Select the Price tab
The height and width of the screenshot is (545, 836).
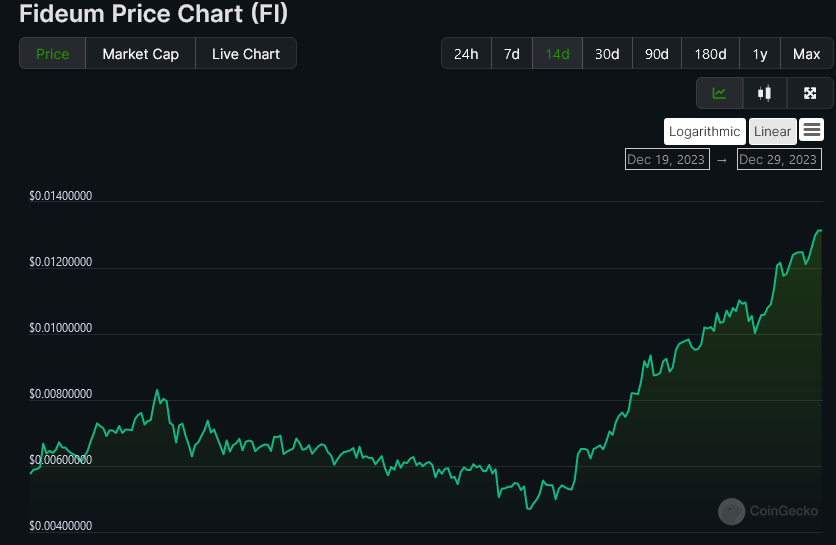52,54
